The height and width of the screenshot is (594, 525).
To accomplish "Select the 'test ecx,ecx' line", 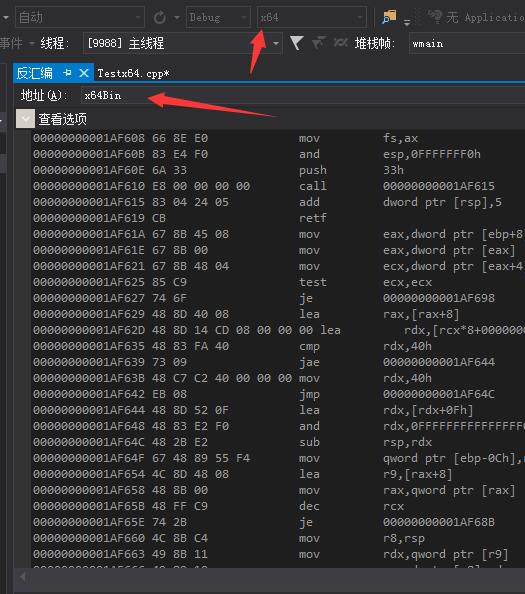I will point(278,282).
